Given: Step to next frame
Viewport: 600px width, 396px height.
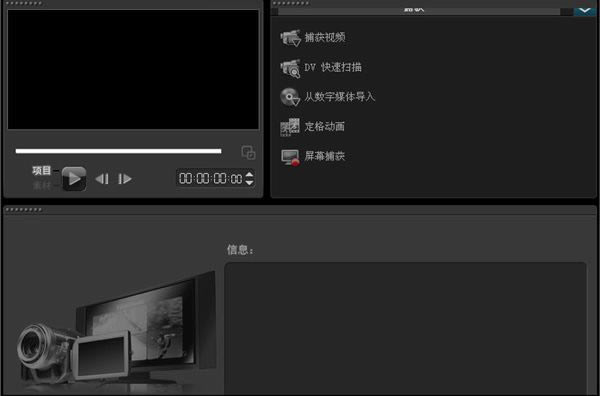Looking at the screenshot, I should point(125,179).
